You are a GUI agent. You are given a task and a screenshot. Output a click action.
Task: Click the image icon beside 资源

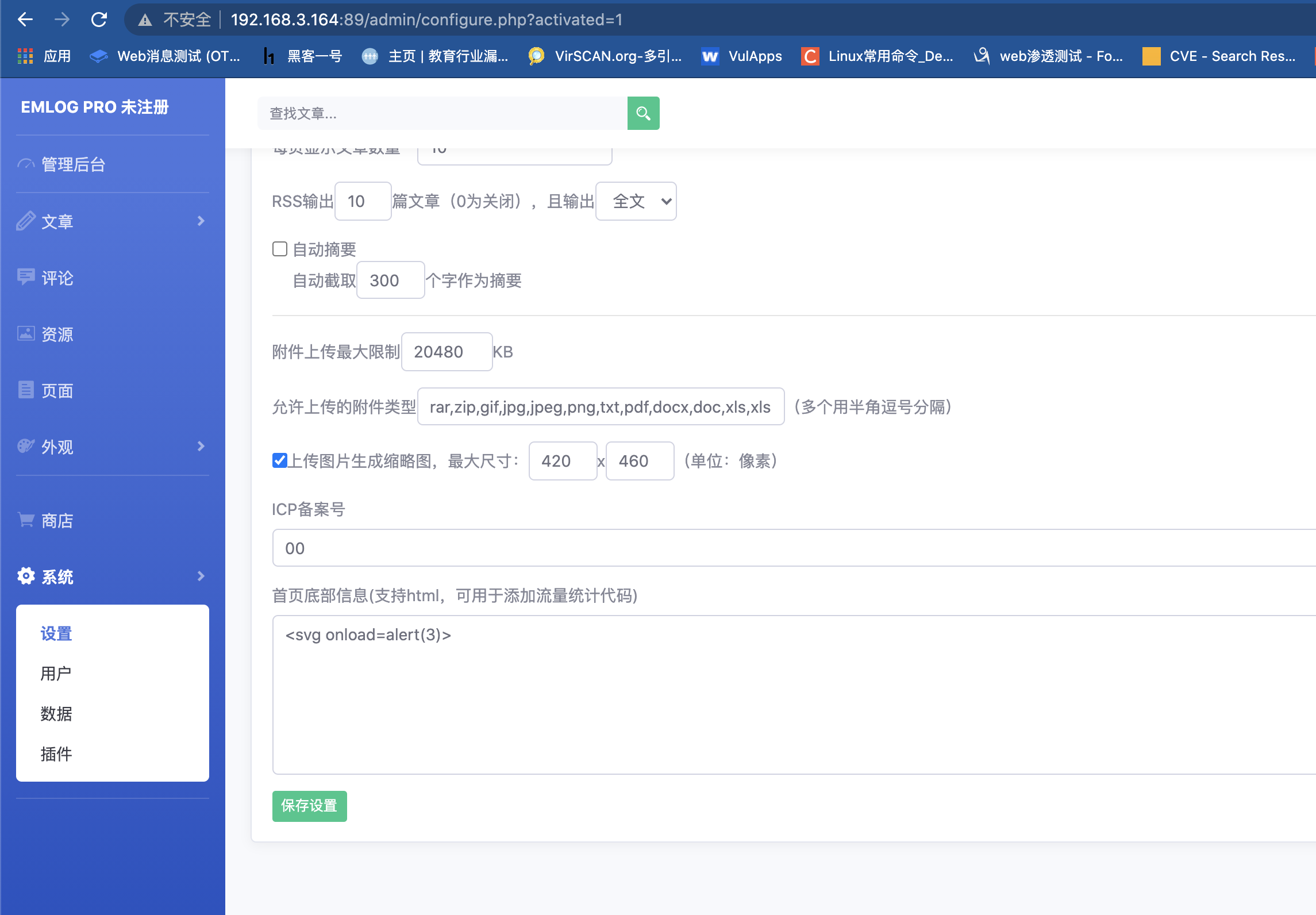coord(26,334)
